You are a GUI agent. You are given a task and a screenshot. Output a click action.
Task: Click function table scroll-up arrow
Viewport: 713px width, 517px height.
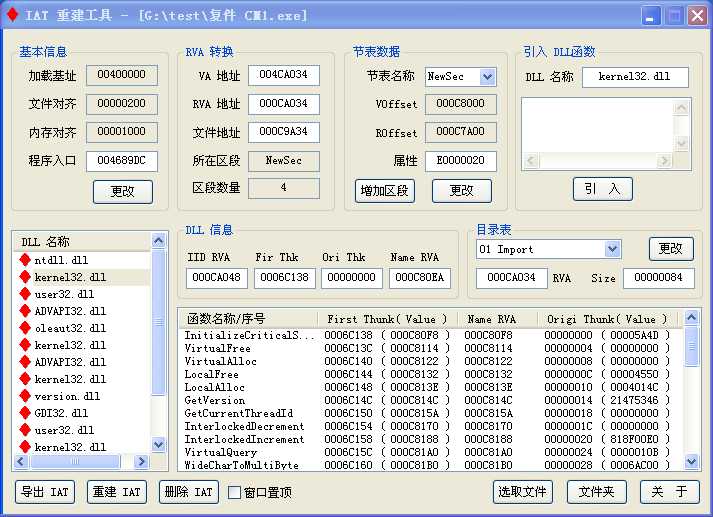click(x=691, y=317)
